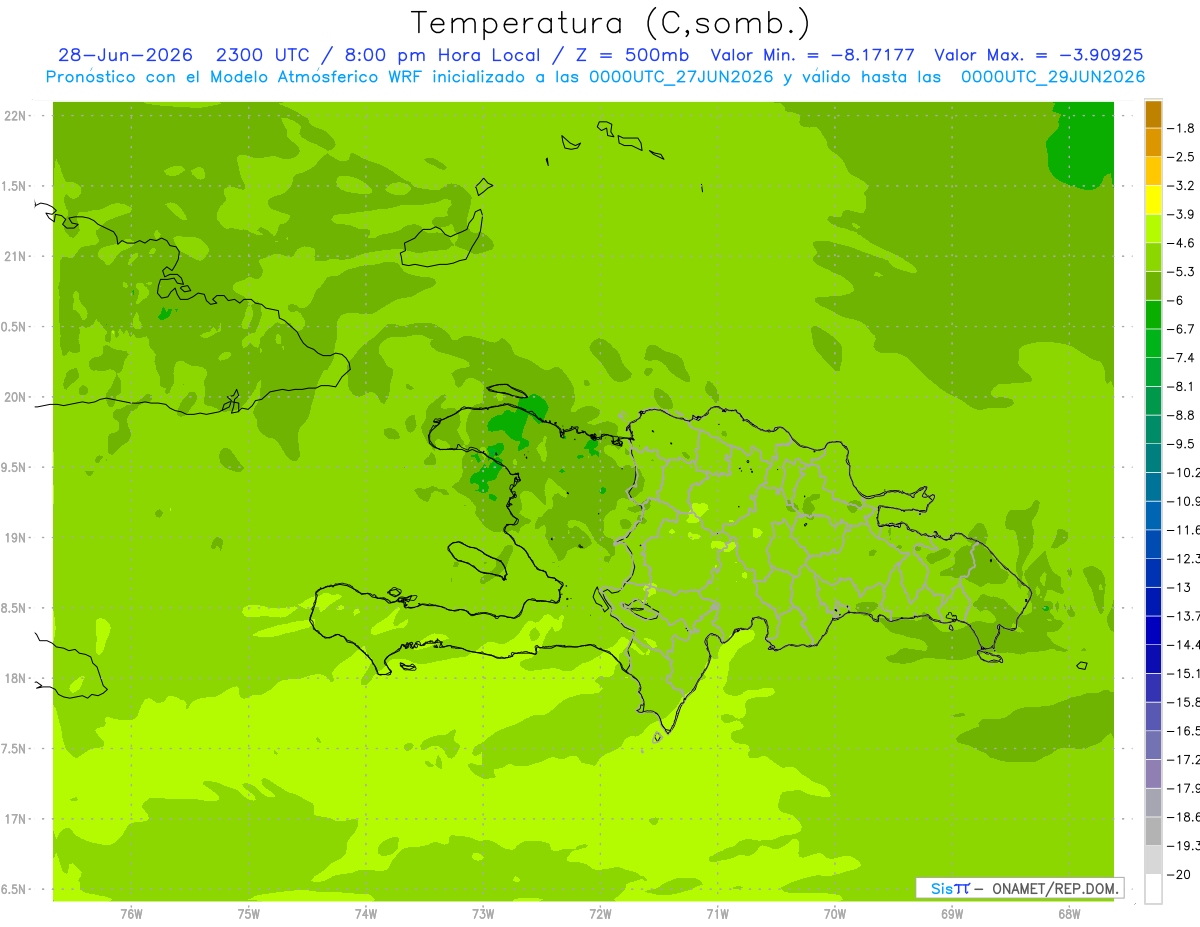Click the yellow swatch between -3.2 and -3.9
1200x927 pixels.
(x=1153, y=200)
